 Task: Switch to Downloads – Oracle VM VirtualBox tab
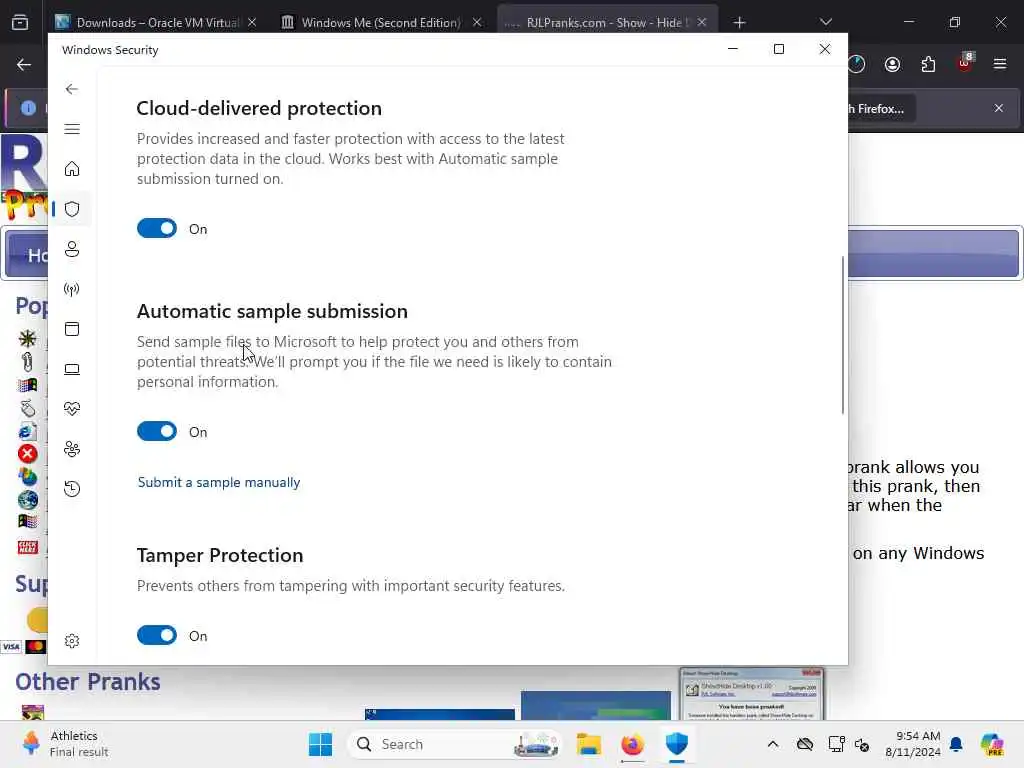tap(157, 22)
